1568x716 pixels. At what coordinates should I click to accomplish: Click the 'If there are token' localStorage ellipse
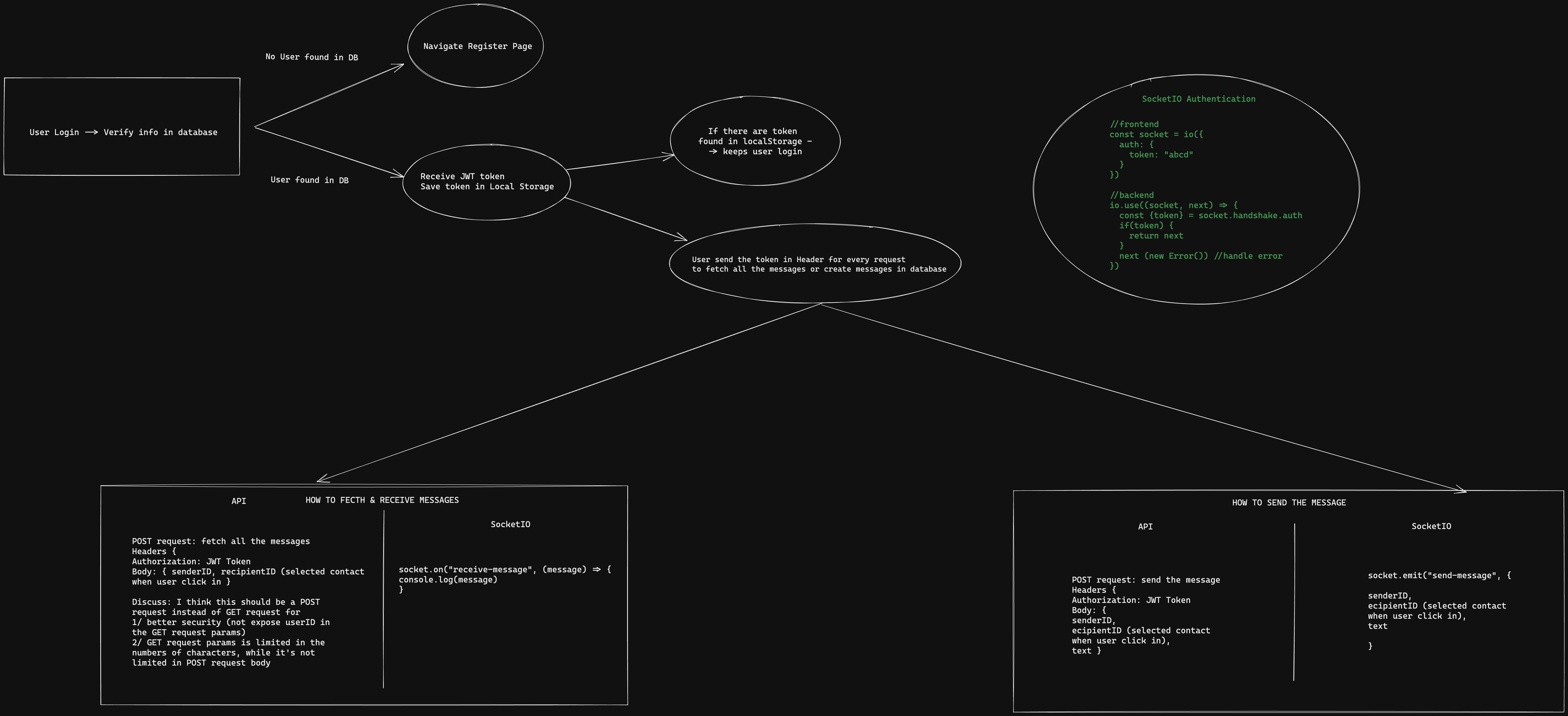(755, 141)
